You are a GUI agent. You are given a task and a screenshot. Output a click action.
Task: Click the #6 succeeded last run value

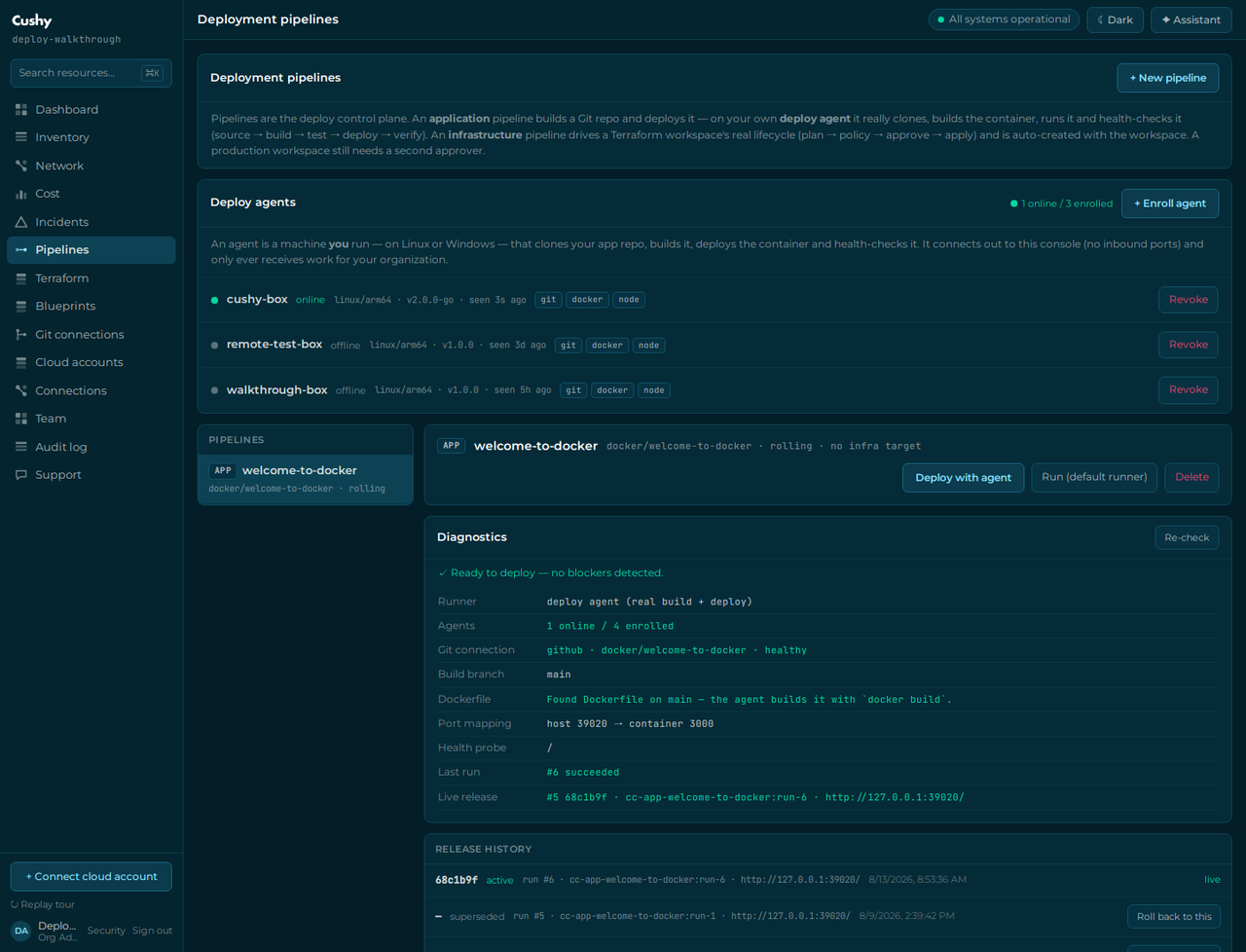point(583,772)
